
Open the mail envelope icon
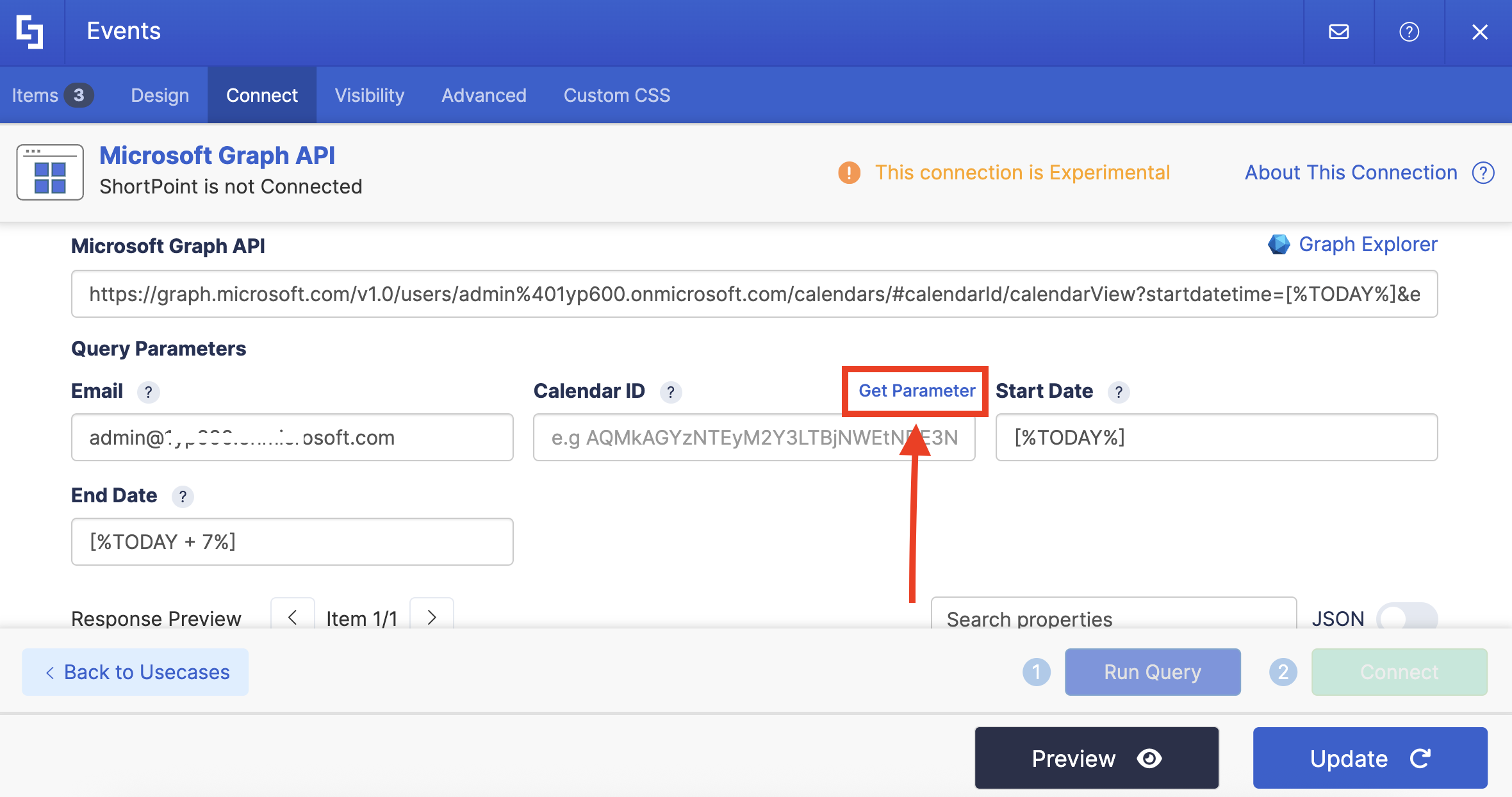pos(1338,31)
